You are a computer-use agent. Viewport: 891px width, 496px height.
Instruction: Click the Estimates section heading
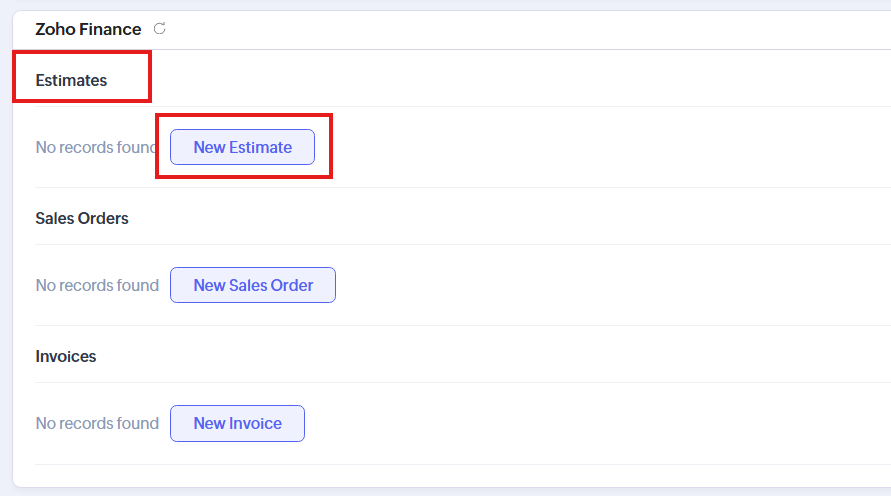(x=71, y=80)
